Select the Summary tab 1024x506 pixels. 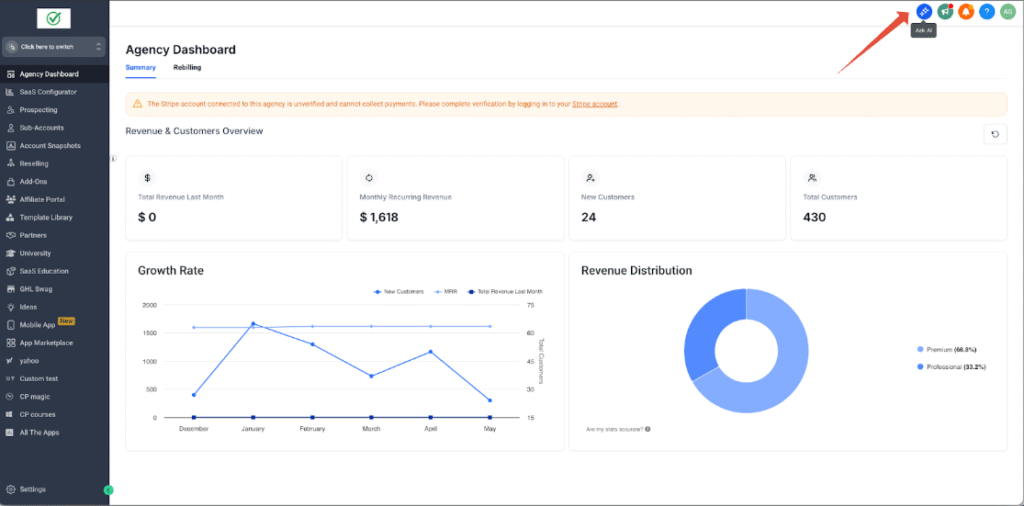pyautogui.click(x=140, y=67)
